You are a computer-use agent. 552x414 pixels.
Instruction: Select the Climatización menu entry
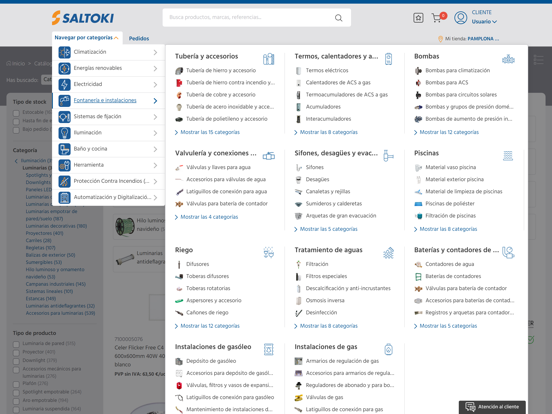[x=108, y=52]
